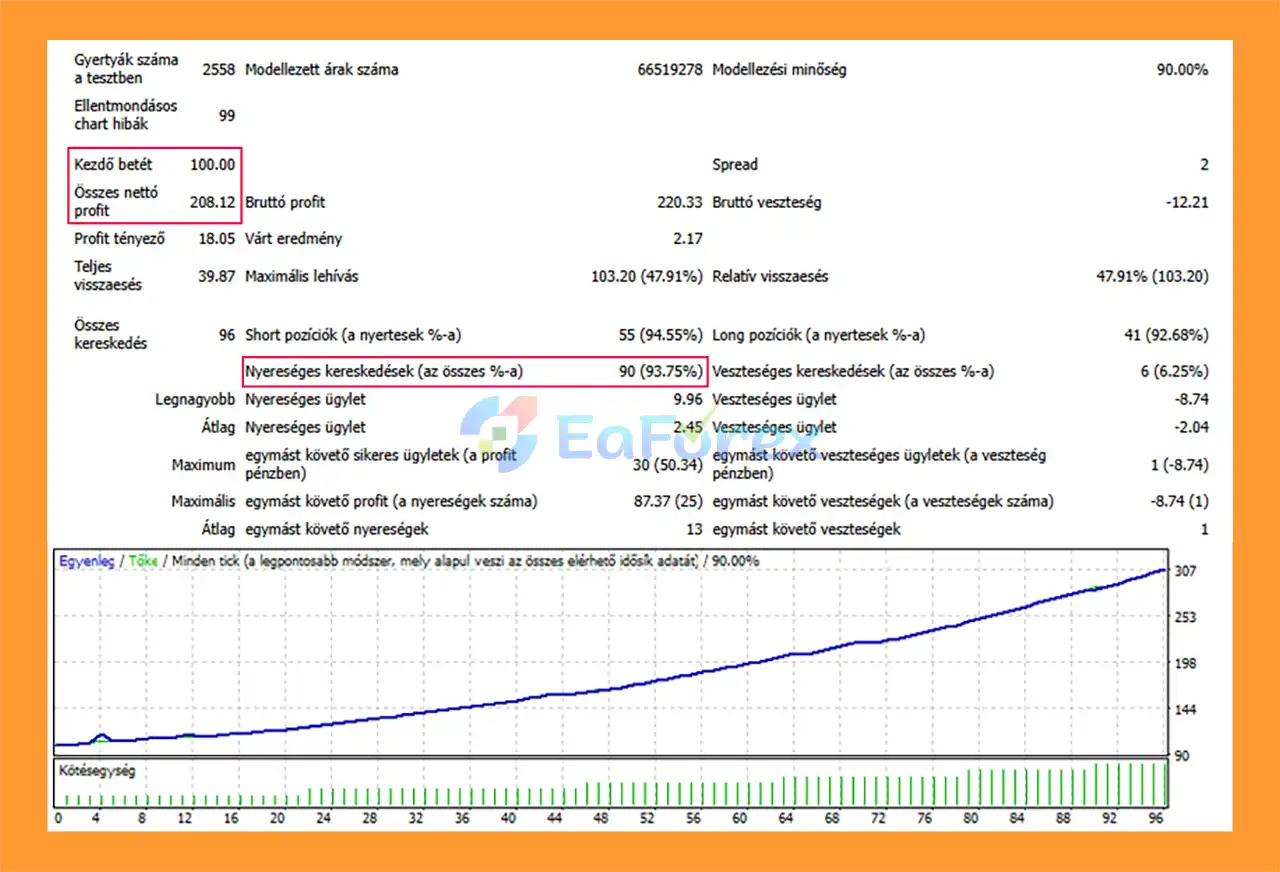Click the Bruttó profit value 220.33
Image resolution: width=1280 pixels, height=872 pixels.
[x=681, y=202]
